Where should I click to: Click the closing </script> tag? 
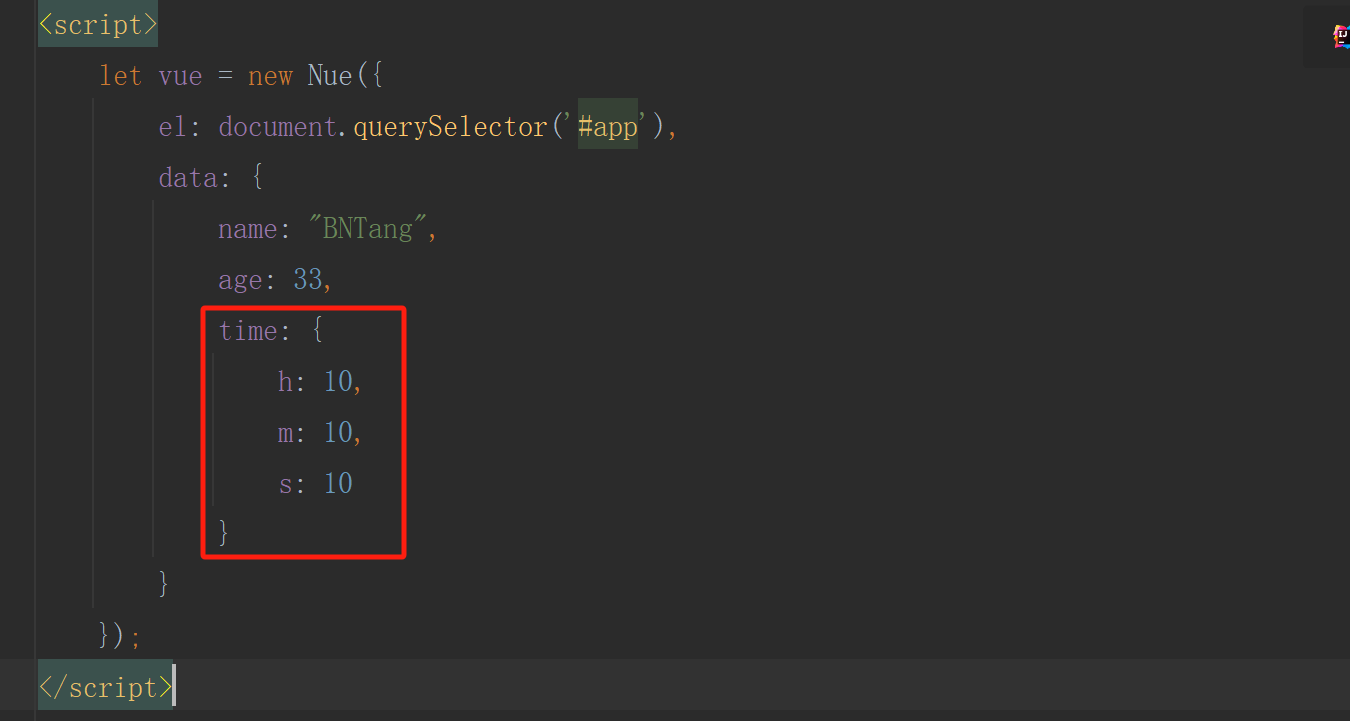(105, 687)
